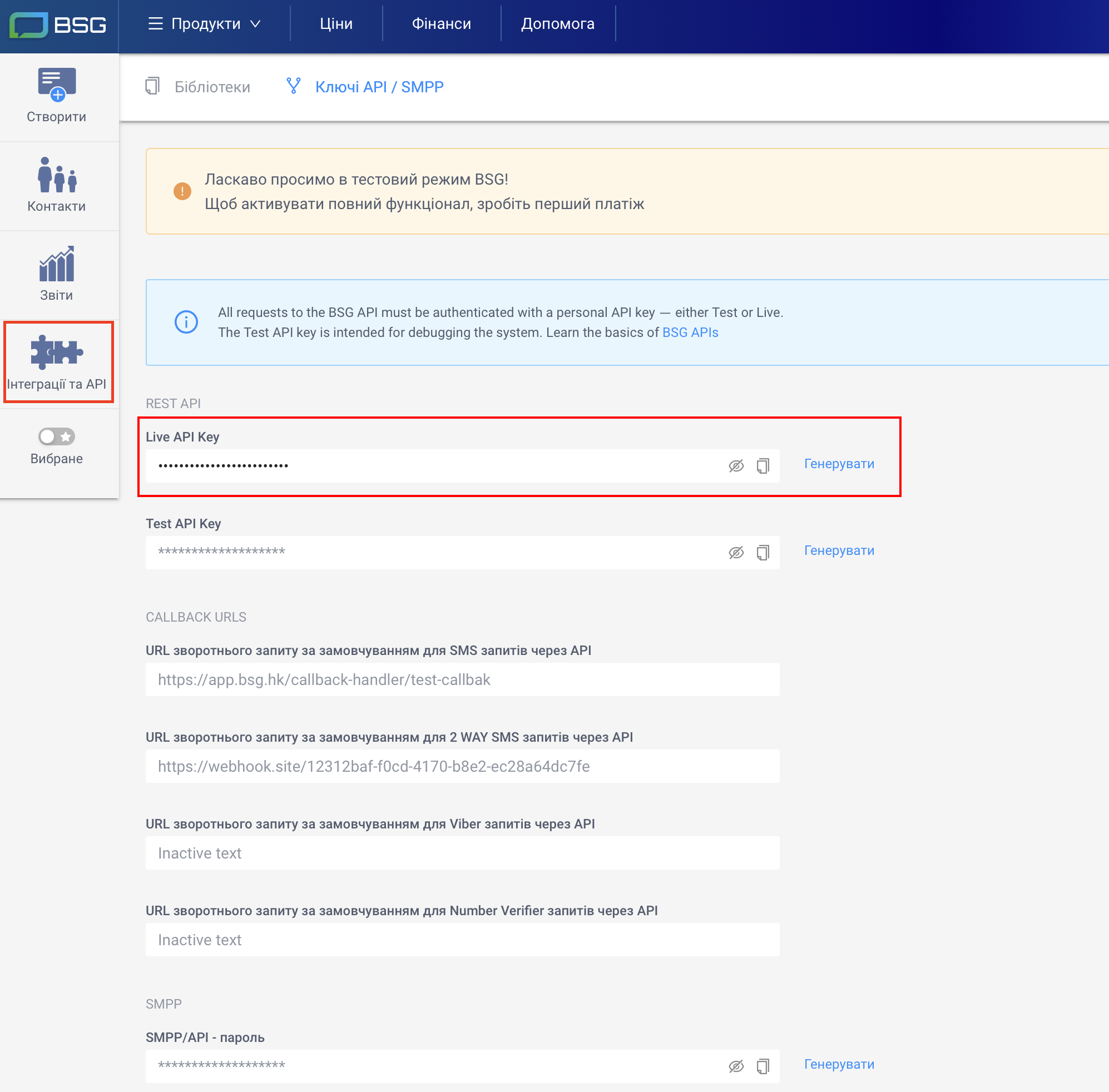Image resolution: width=1109 pixels, height=1092 pixels.
Task: Copy the Live API Key
Action: pos(763,466)
